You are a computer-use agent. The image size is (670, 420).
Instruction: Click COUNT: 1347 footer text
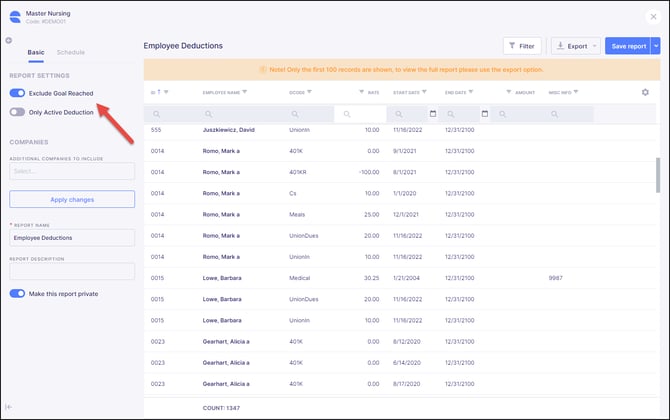221,408
